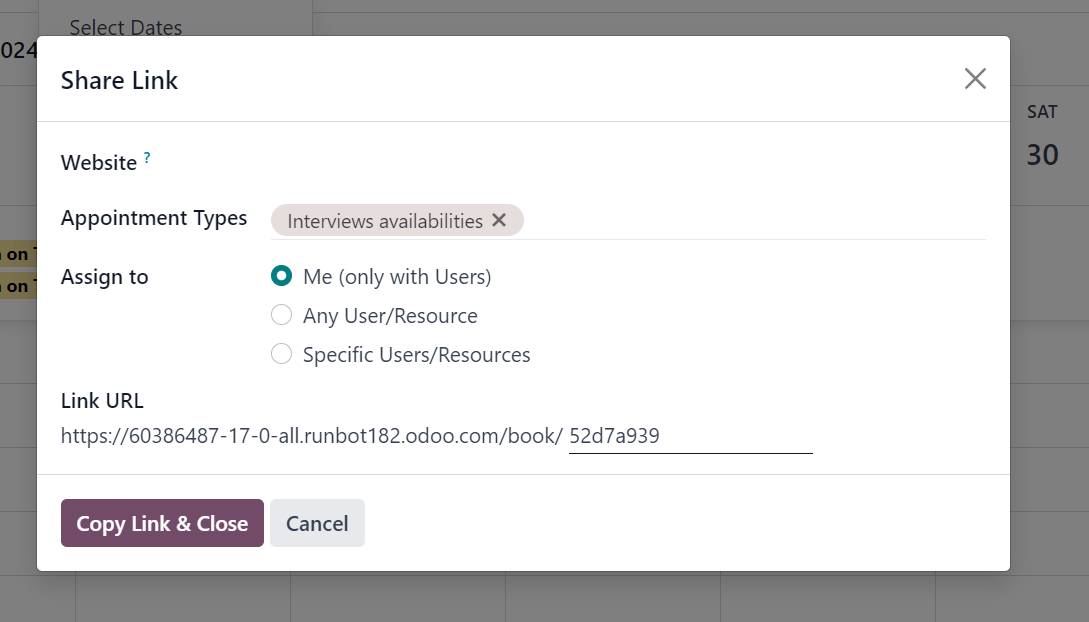Screen dimensions: 1089x622
Task: Click the 'Assign to' label
Action: 104,277
